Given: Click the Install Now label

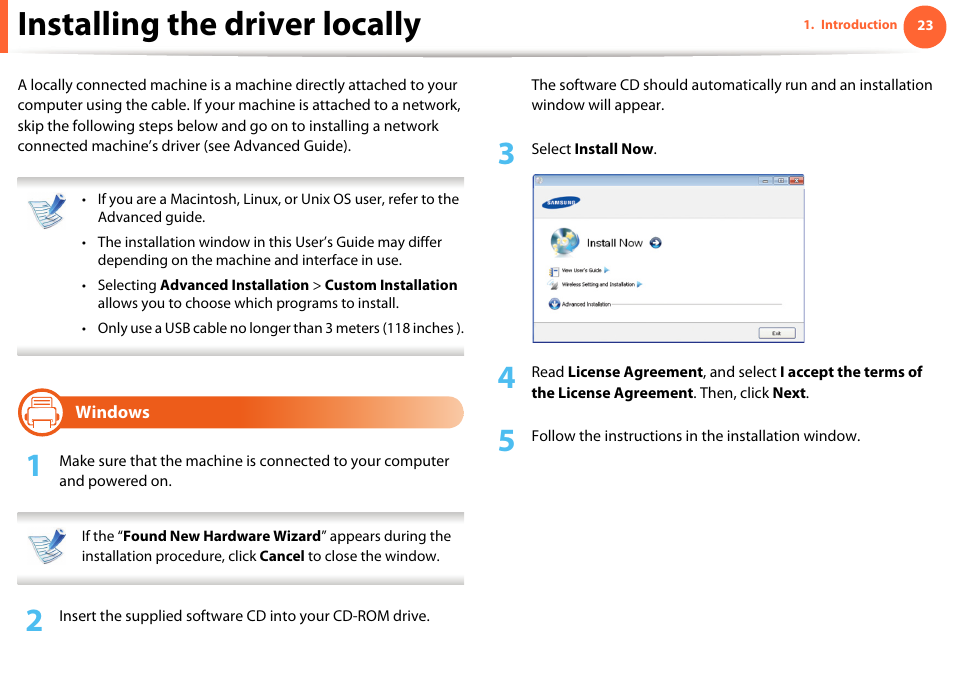Looking at the screenshot, I should [615, 243].
